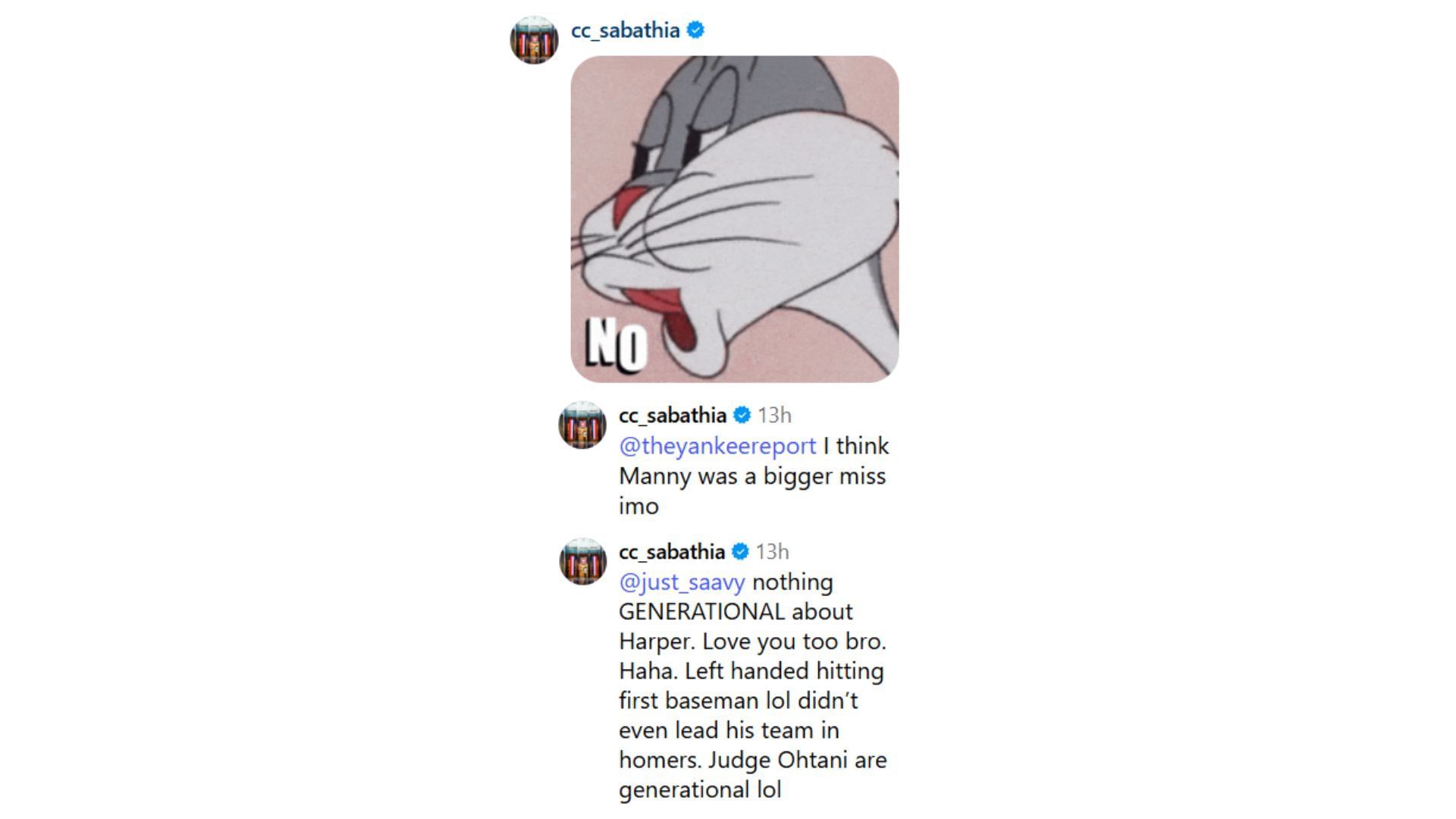Viewport: 1456px width, 819px height.
Task: Open the @theyankeereport mention
Action: (717, 446)
